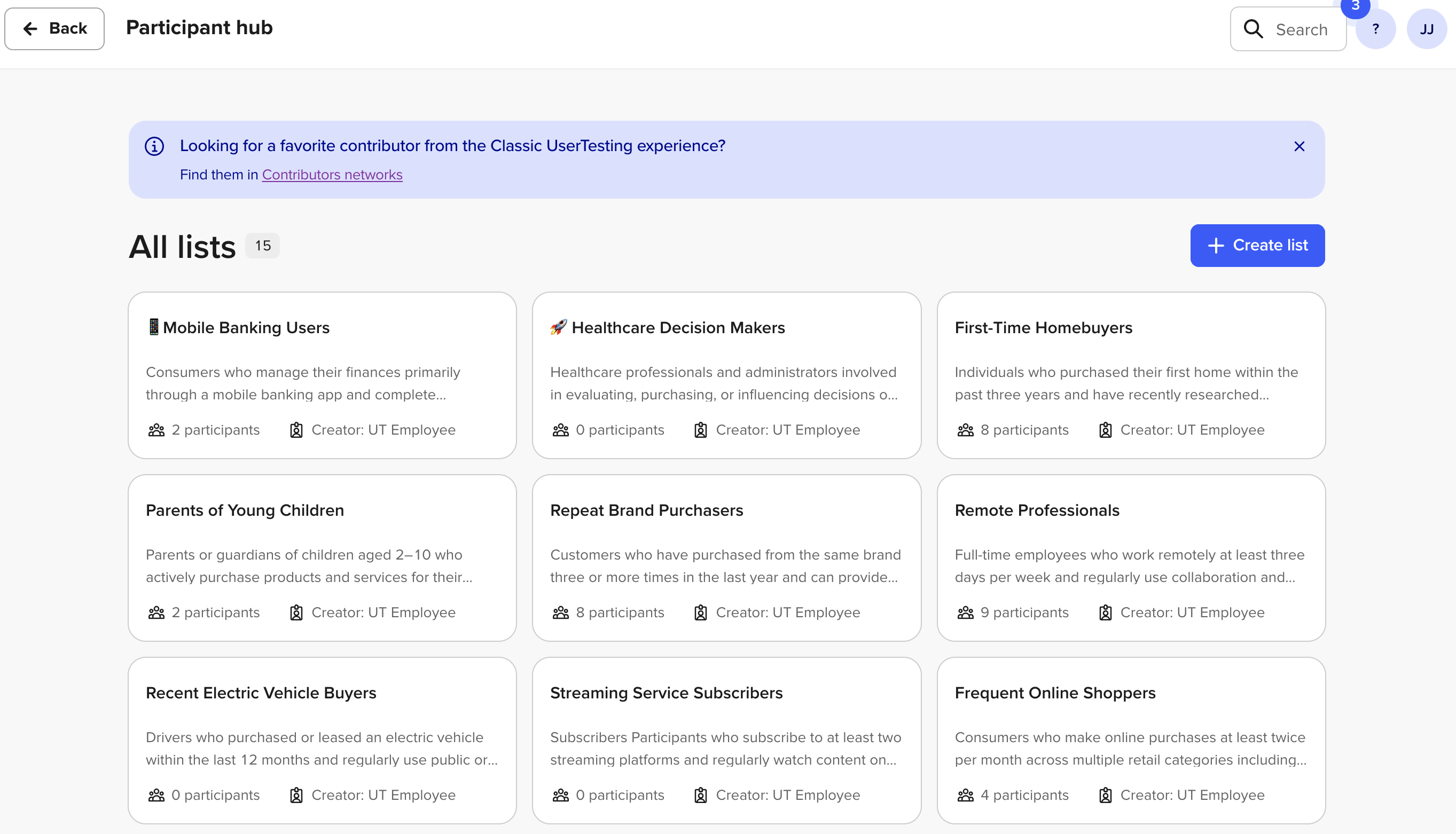Create a new participant list
This screenshot has width=1456, height=834.
pyautogui.click(x=1257, y=245)
